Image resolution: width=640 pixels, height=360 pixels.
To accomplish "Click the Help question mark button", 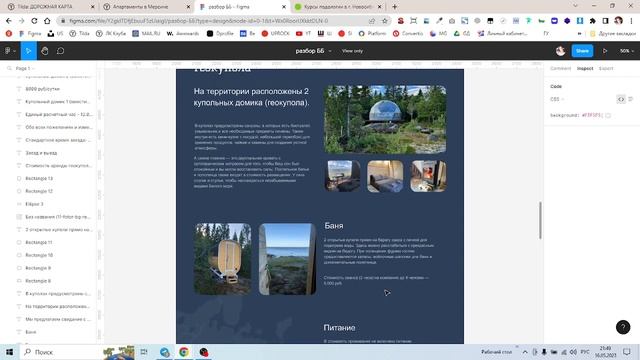I will click(623, 327).
